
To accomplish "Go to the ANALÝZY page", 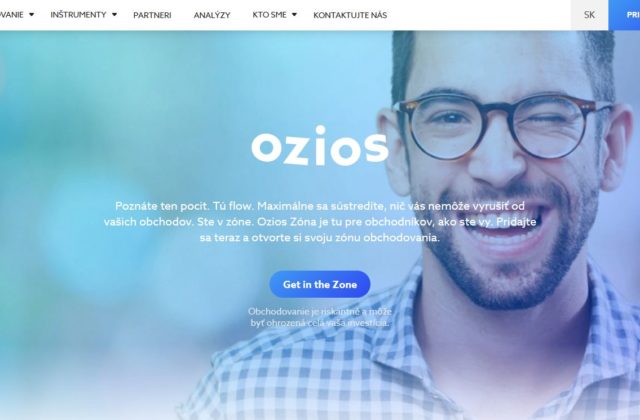I will coord(212,15).
